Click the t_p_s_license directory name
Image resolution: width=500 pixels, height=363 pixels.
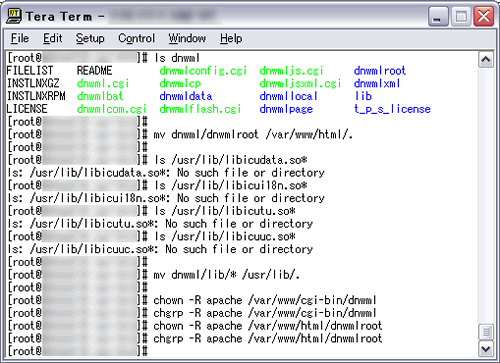click(x=392, y=109)
